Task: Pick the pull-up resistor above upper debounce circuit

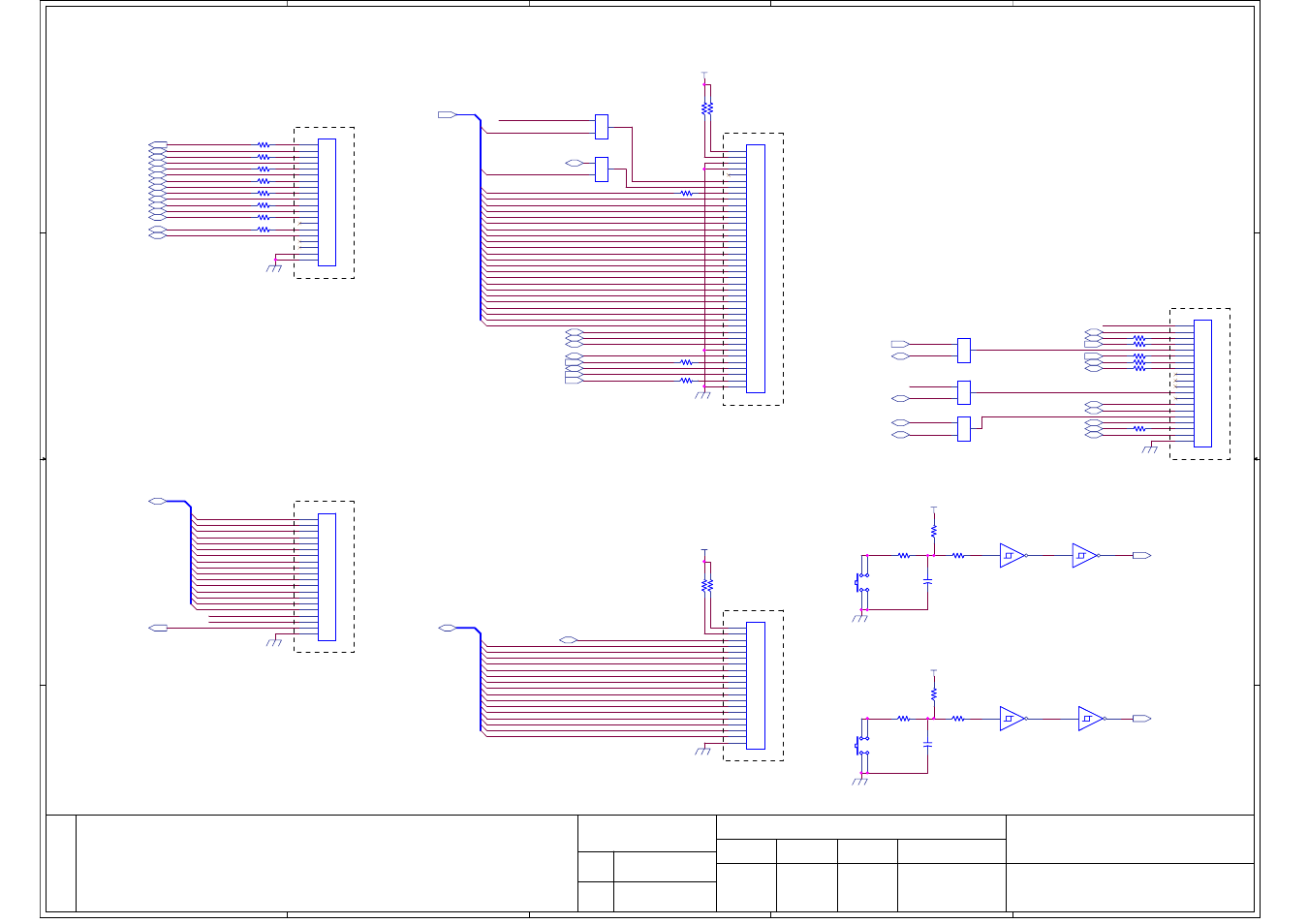Action: point(934,532)
